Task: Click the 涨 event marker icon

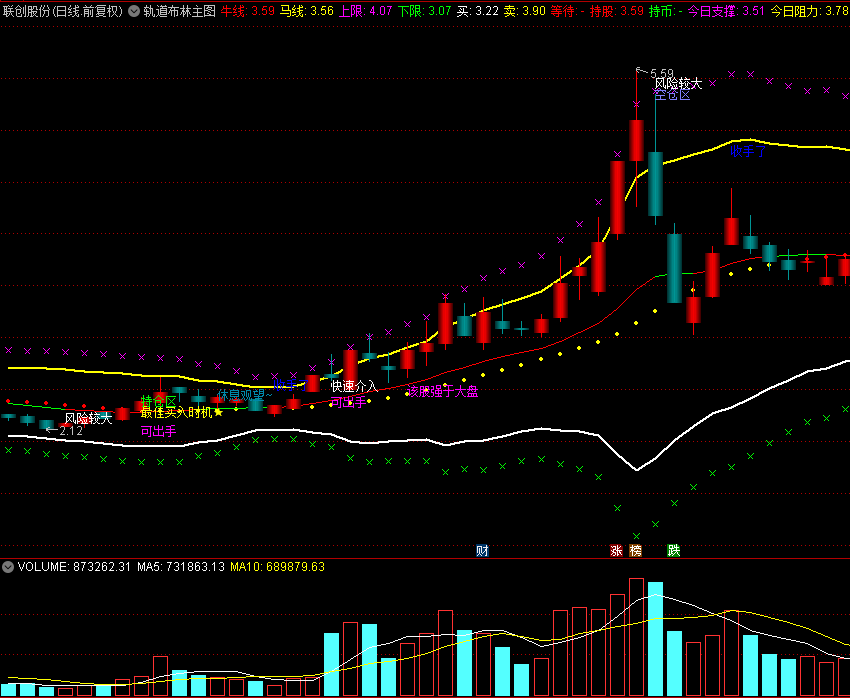Action: [x=616, y=551]
